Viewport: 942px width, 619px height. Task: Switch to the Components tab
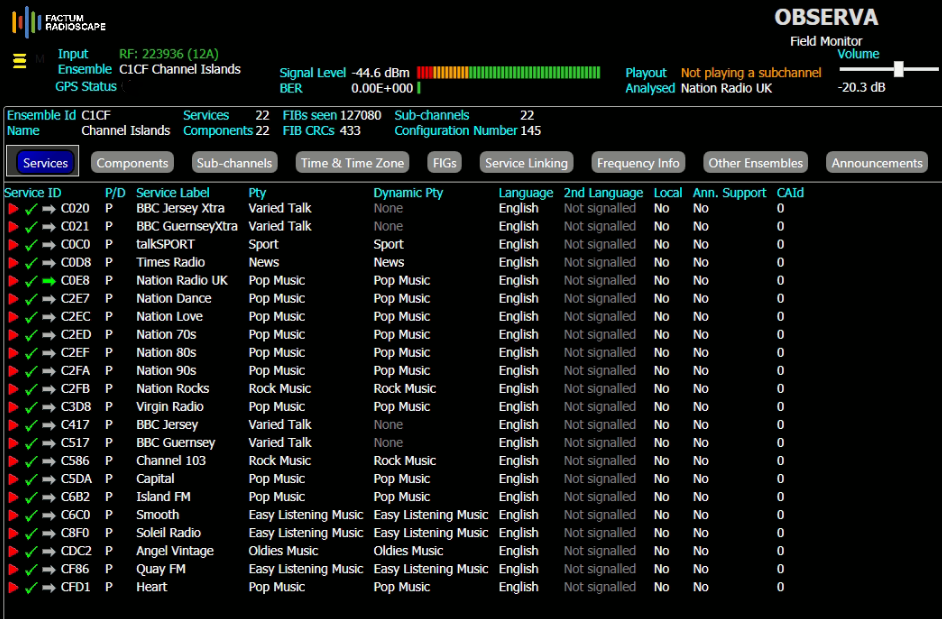click(x=132, y=163)
